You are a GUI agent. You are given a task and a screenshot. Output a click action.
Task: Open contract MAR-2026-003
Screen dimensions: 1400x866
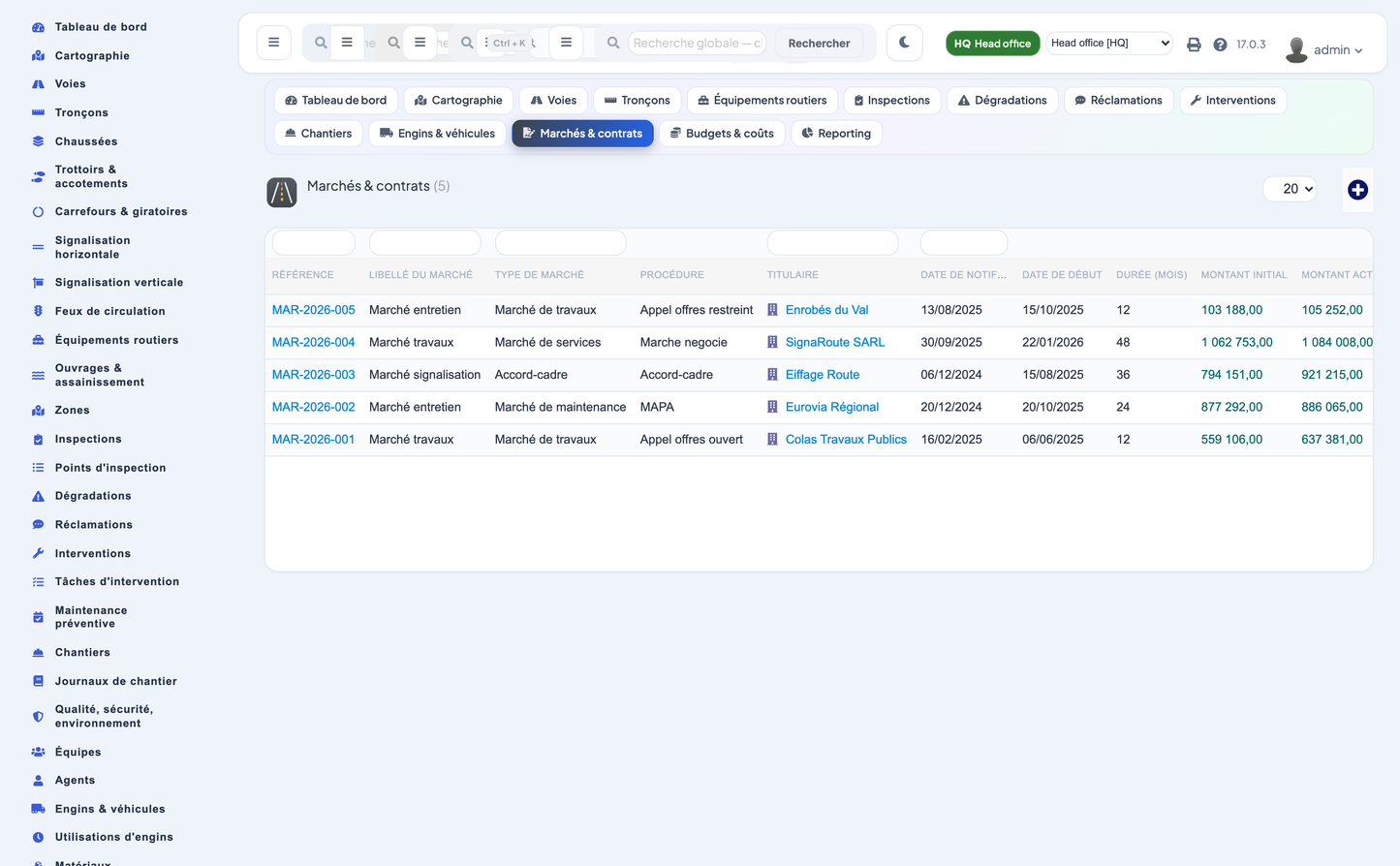(x=313, y=375)
